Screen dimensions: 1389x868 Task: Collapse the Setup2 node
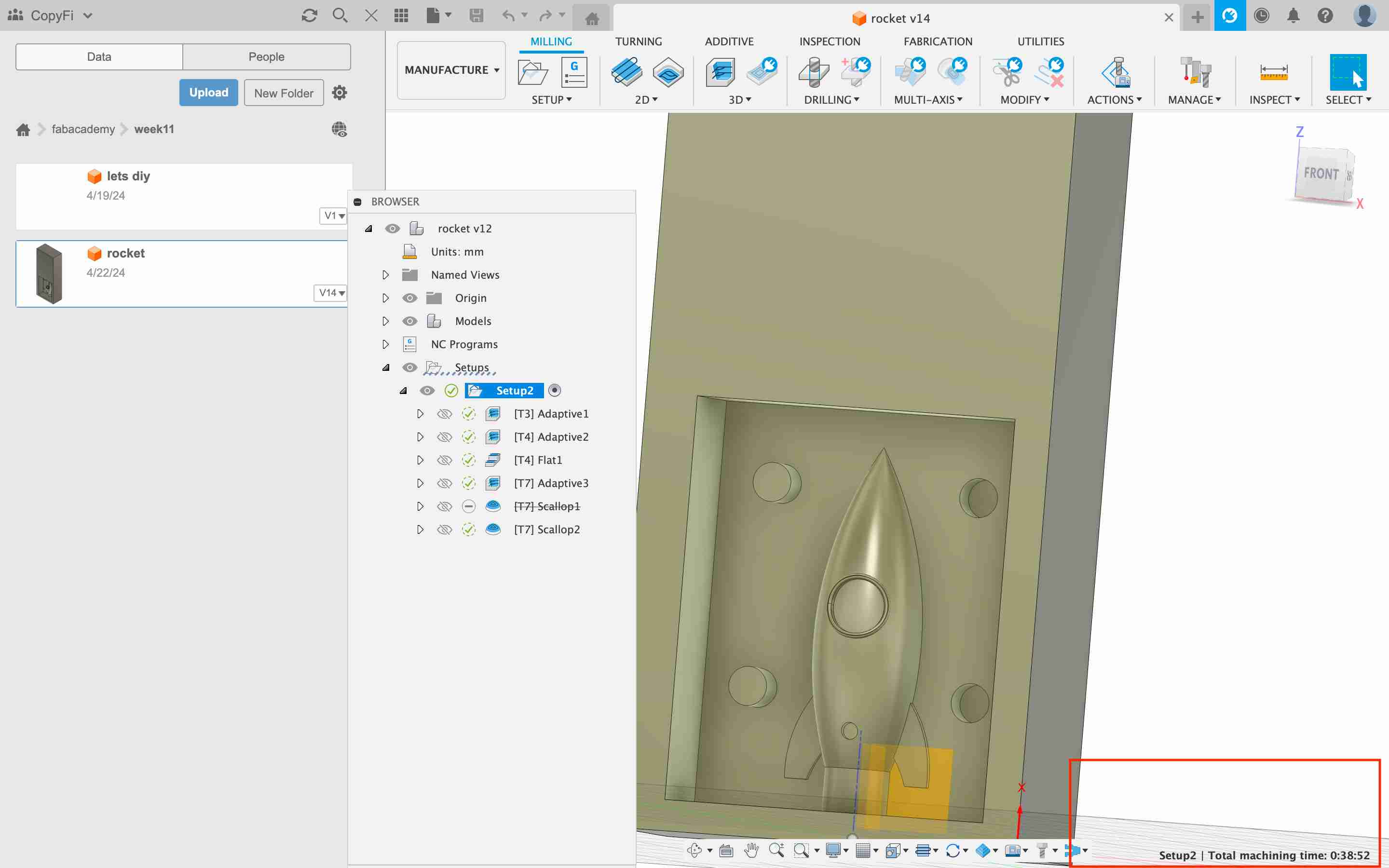(x=404, y=391)
